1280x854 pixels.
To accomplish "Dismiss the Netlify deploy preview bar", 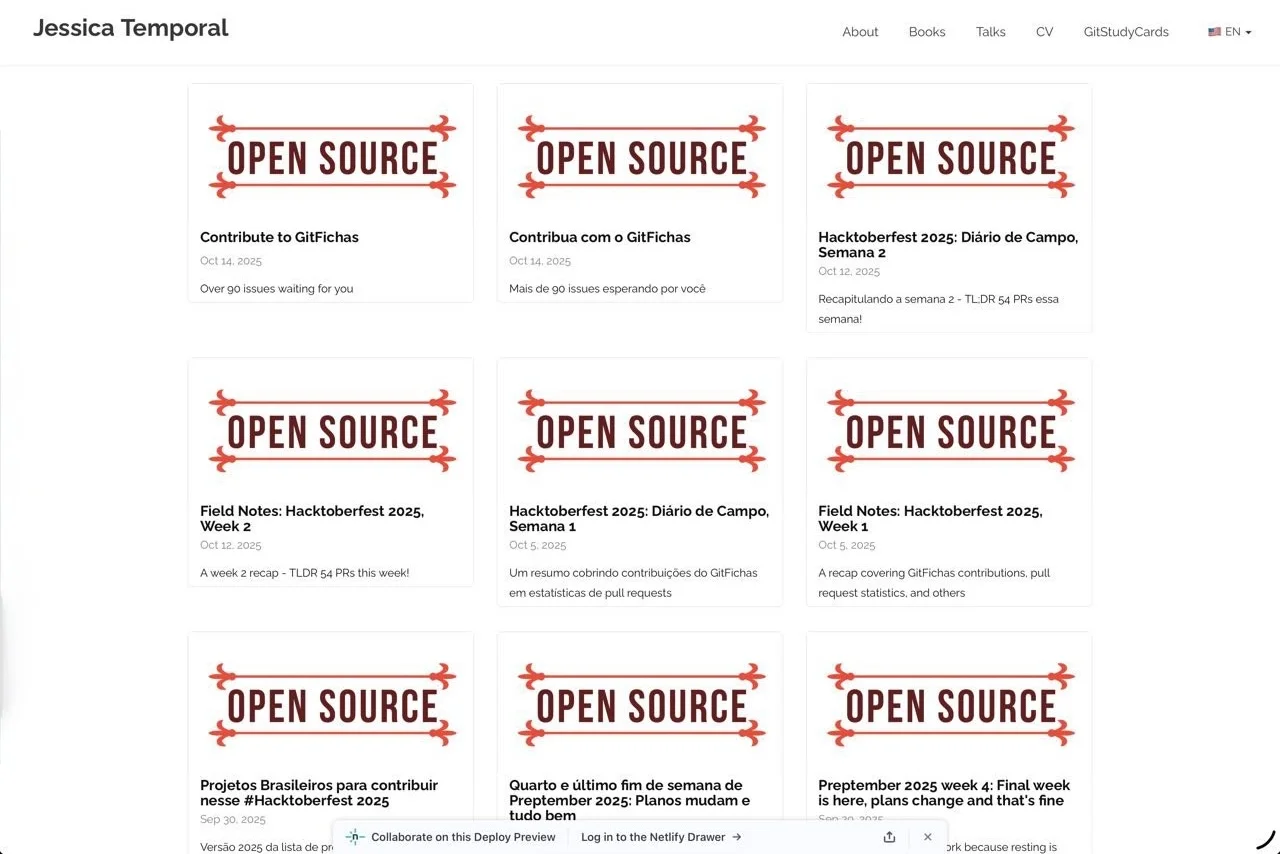I will 927,837.
